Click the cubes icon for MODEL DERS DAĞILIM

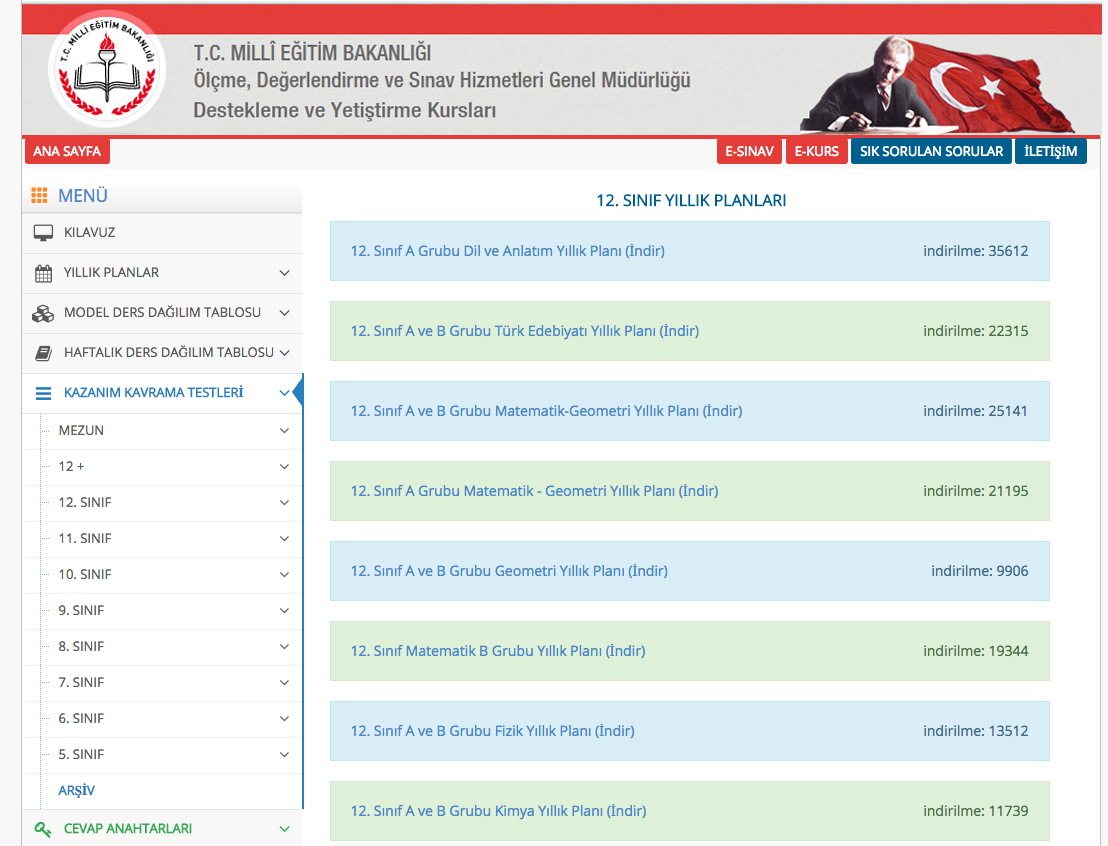coord(43,313)
